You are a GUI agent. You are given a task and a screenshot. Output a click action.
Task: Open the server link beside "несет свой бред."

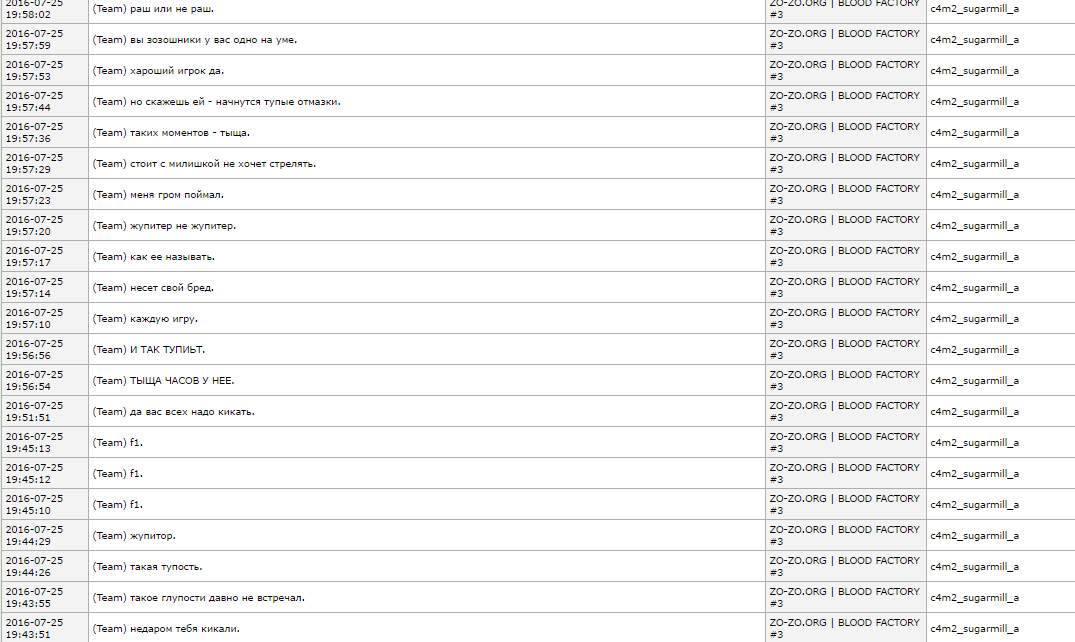[x=844, y=287]
